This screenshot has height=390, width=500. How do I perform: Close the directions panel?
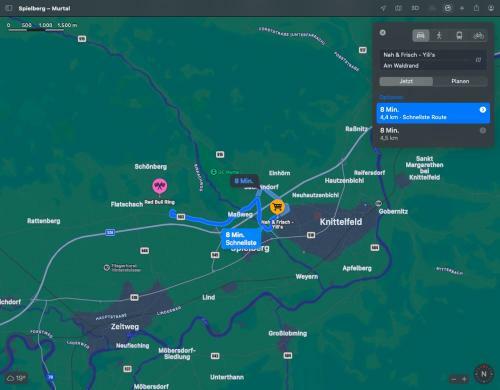click(383, 32)
